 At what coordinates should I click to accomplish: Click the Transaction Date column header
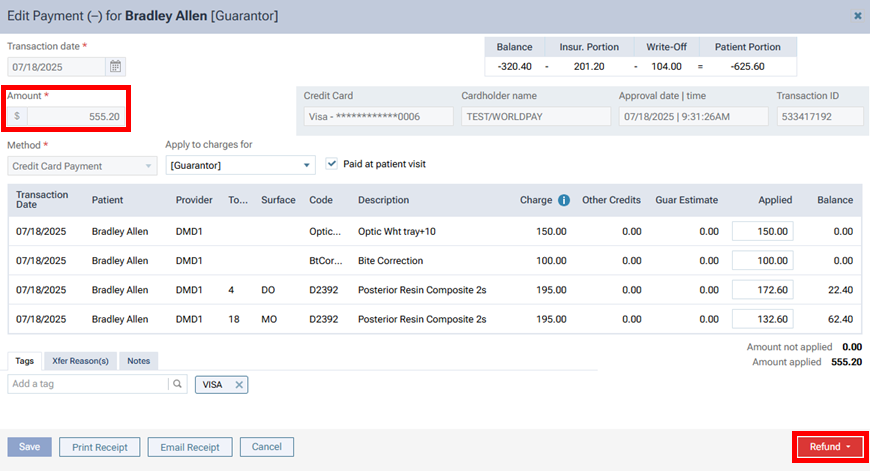click(42, 200)
